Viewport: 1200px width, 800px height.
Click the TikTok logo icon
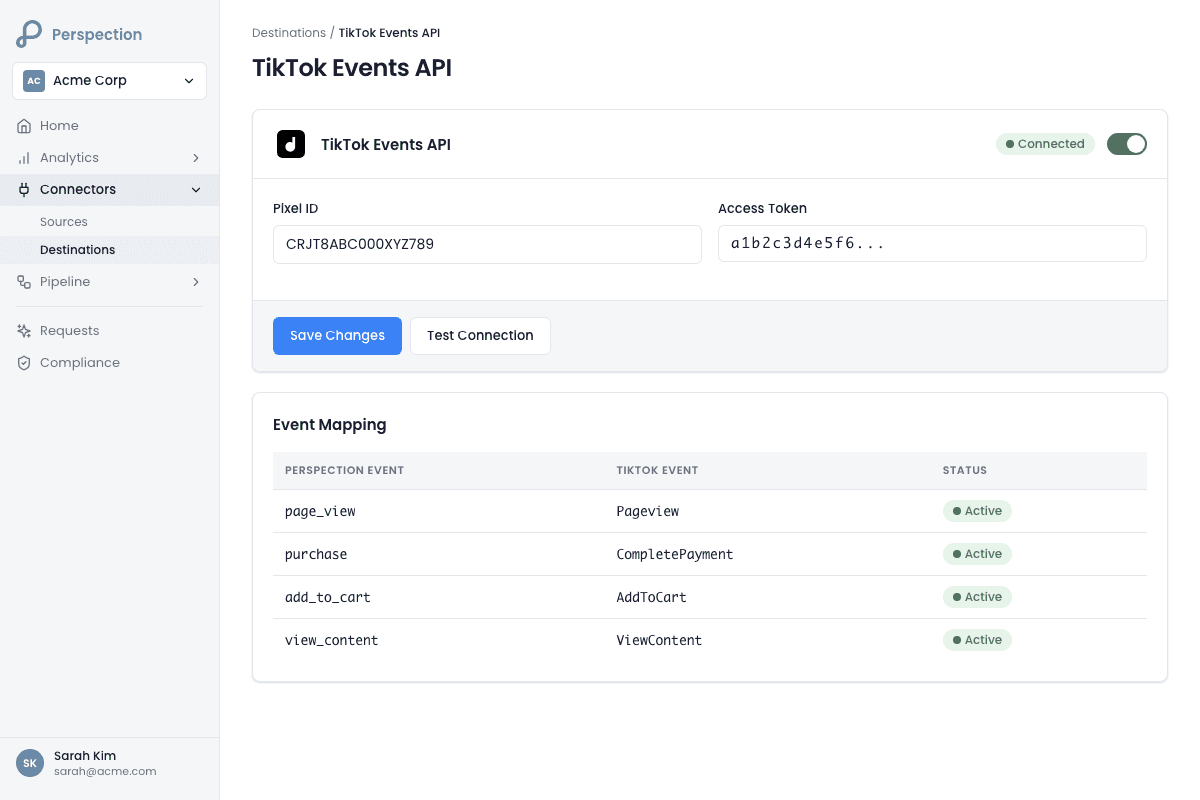[x=291, y=144]
